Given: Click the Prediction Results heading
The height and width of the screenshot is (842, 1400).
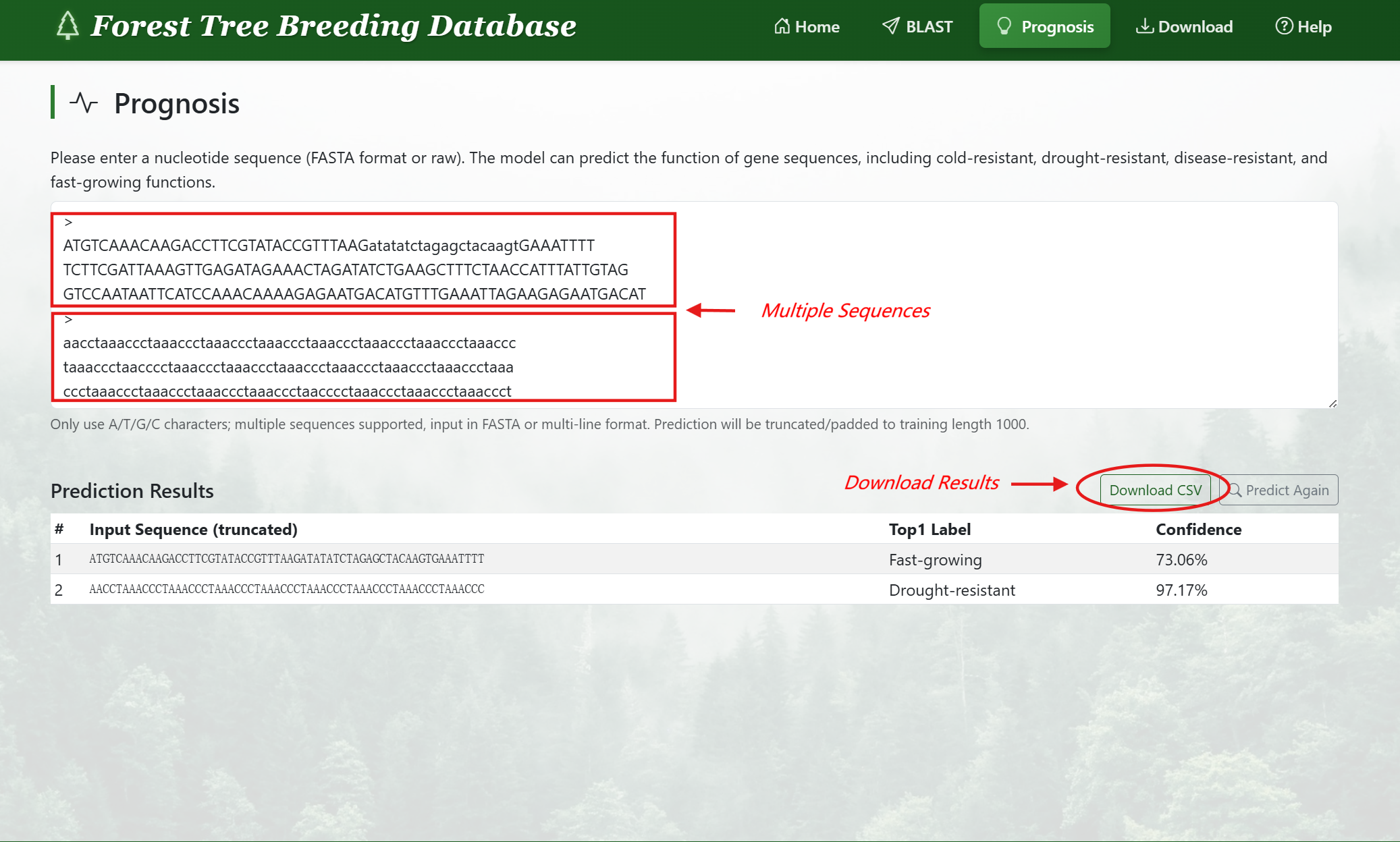Looking at the screenshot, I should click(132, 491).
